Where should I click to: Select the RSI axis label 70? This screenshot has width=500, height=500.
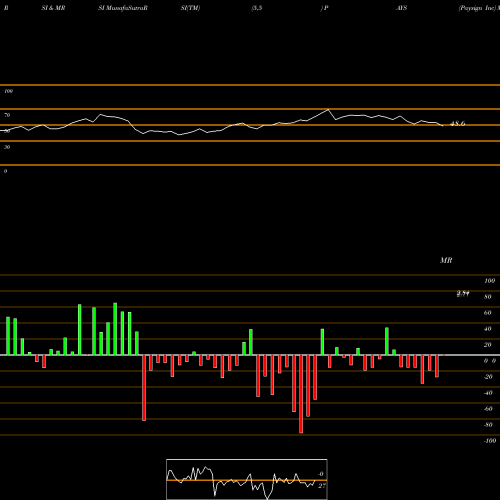click(7, 115)
